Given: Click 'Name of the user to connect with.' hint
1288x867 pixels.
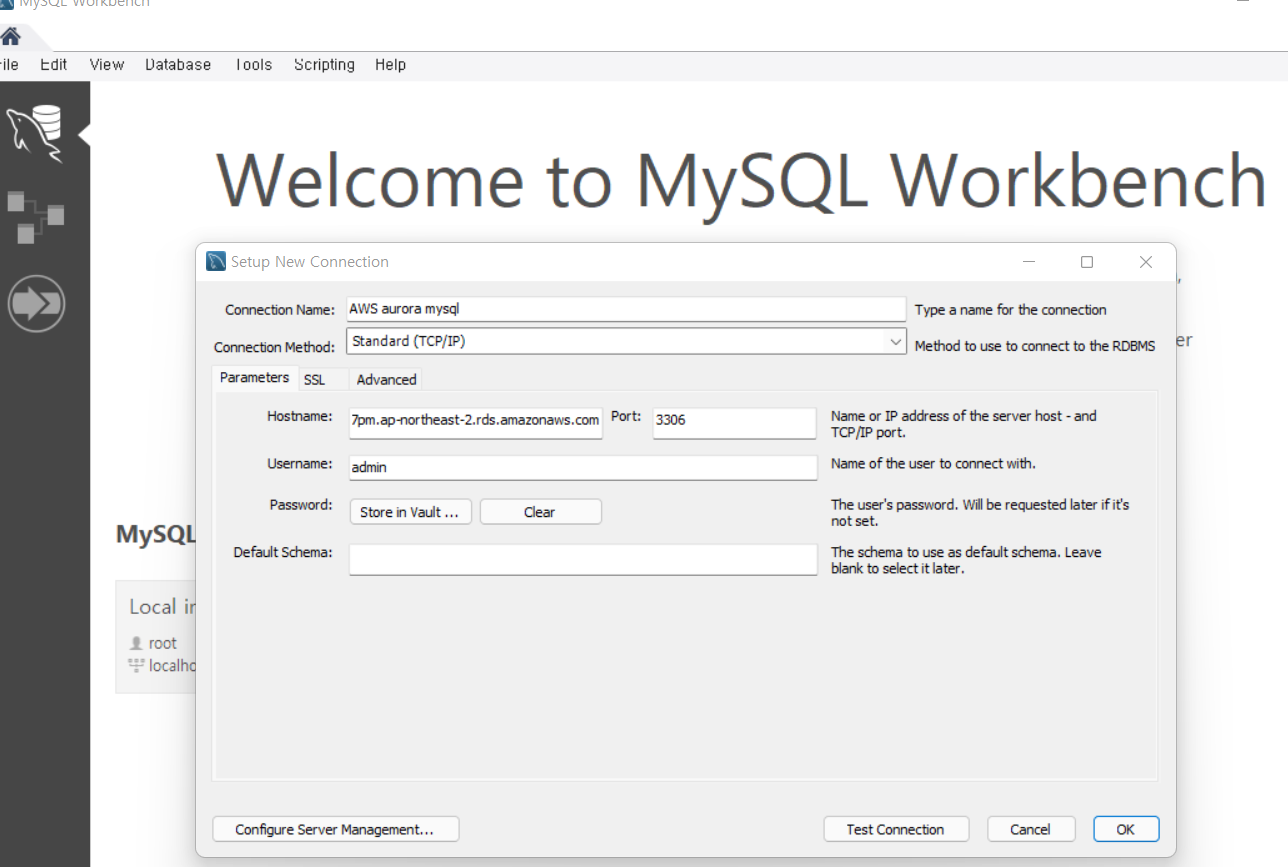Looking at the screenshot, I should [x=934, y=464].
